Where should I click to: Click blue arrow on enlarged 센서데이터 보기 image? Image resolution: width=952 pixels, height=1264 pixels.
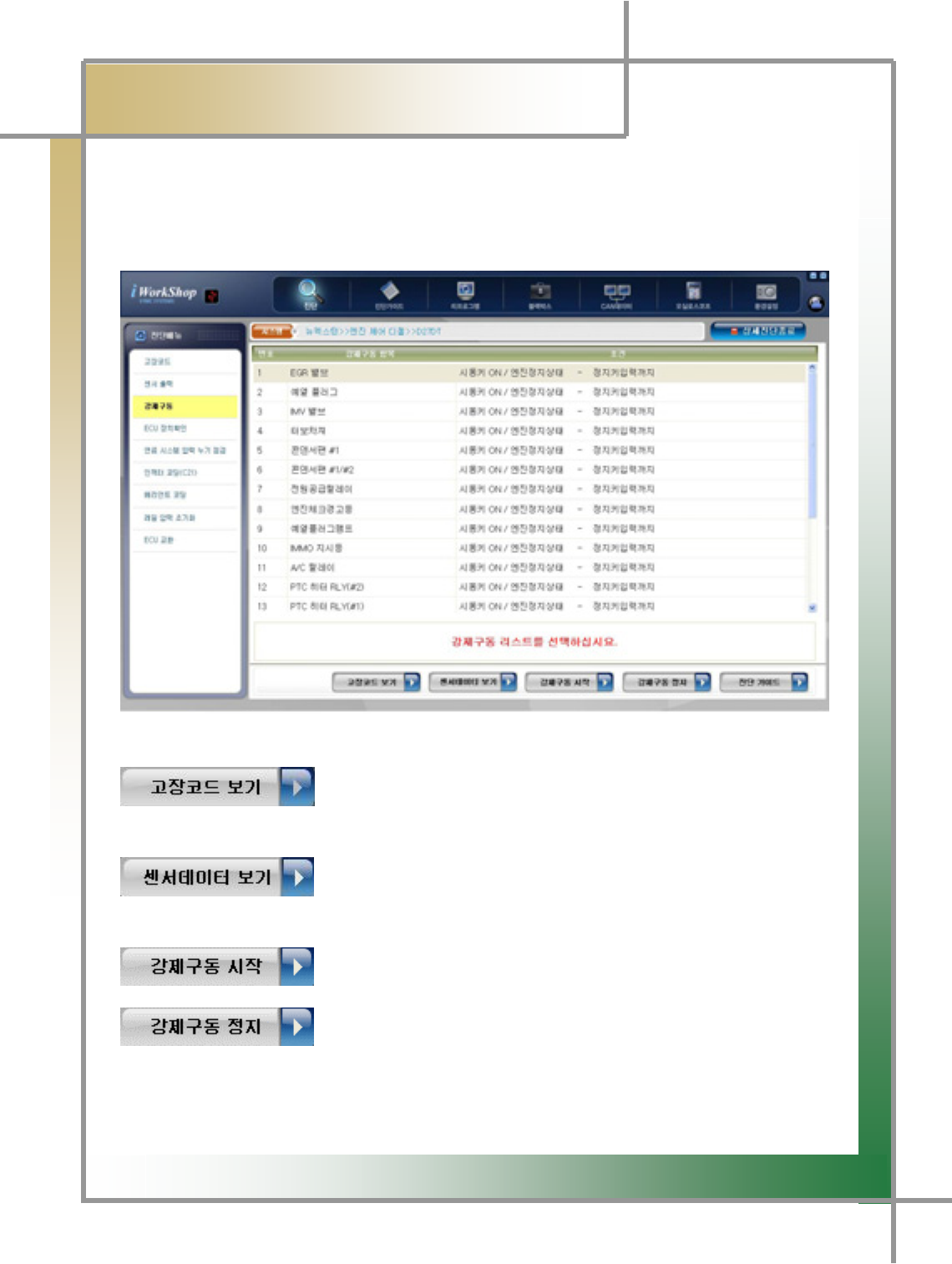296,876
